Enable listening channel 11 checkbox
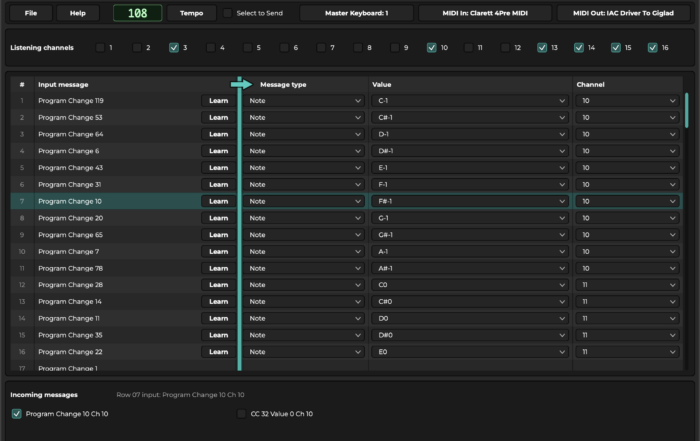Viewport: 700px width, 441px height. [x=468, y=48]
